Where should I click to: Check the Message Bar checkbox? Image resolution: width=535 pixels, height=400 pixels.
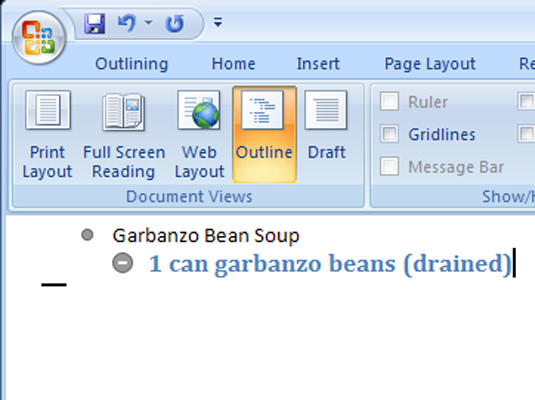click(x=389, y=166)
